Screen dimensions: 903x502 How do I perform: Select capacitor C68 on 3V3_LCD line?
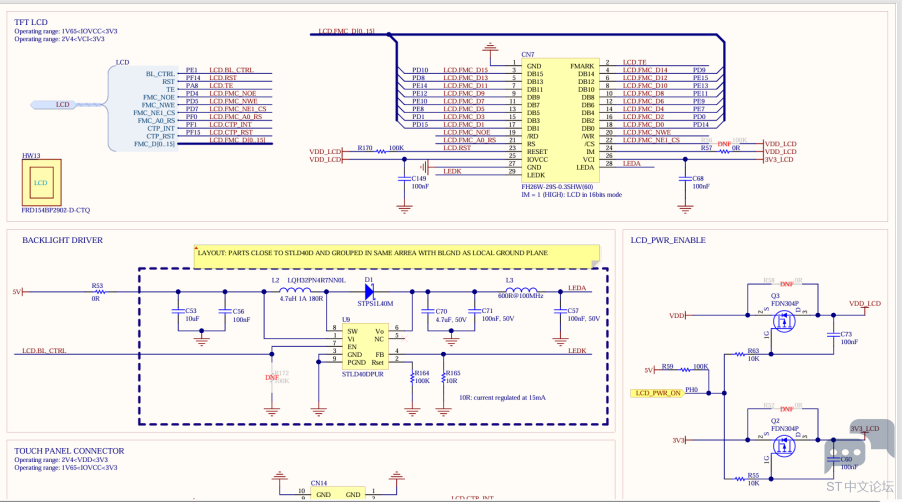[685, 179]
